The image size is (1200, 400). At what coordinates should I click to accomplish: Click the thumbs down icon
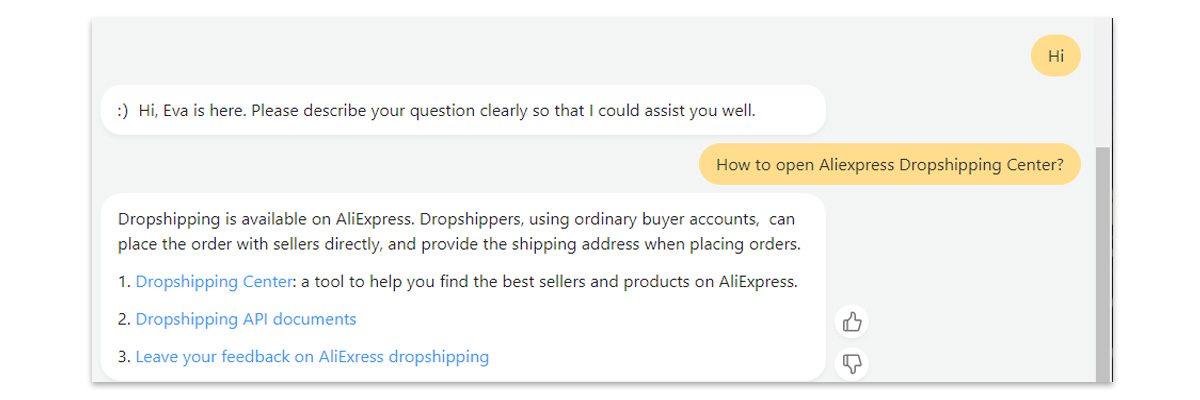852,364
